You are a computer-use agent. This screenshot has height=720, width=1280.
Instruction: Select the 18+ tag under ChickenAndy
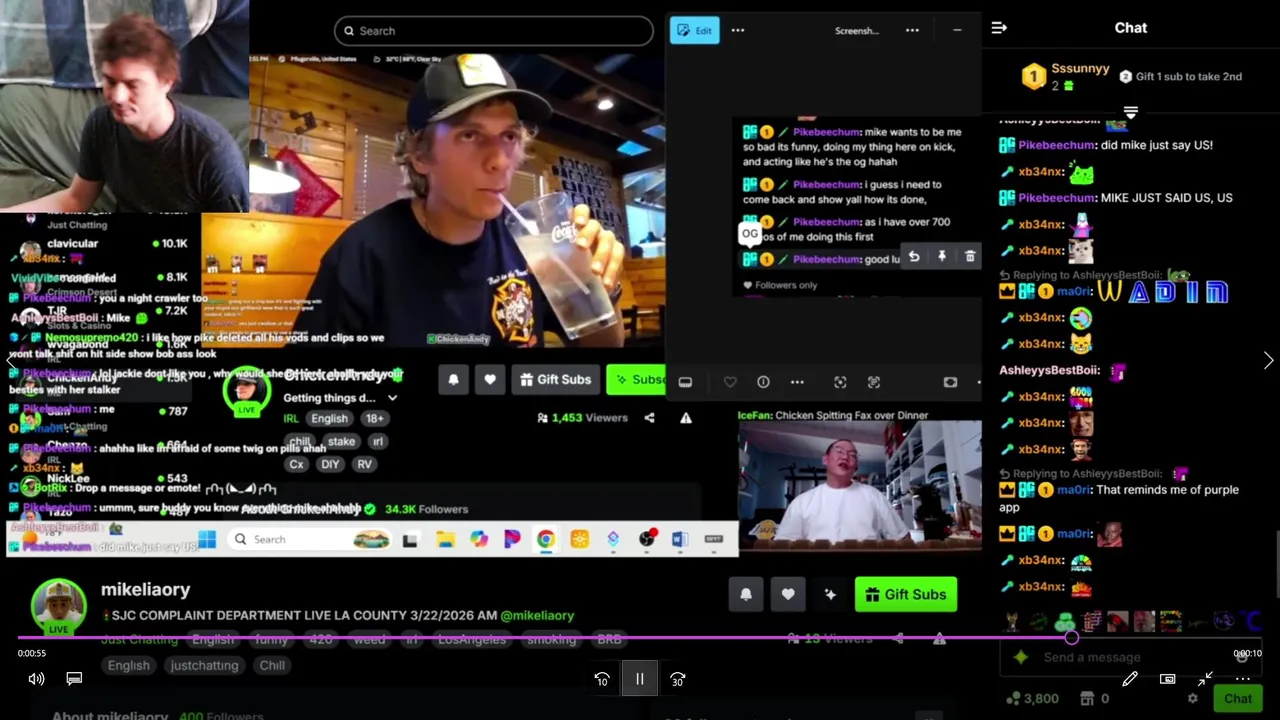pyautogui.click(x=374, y=419)
